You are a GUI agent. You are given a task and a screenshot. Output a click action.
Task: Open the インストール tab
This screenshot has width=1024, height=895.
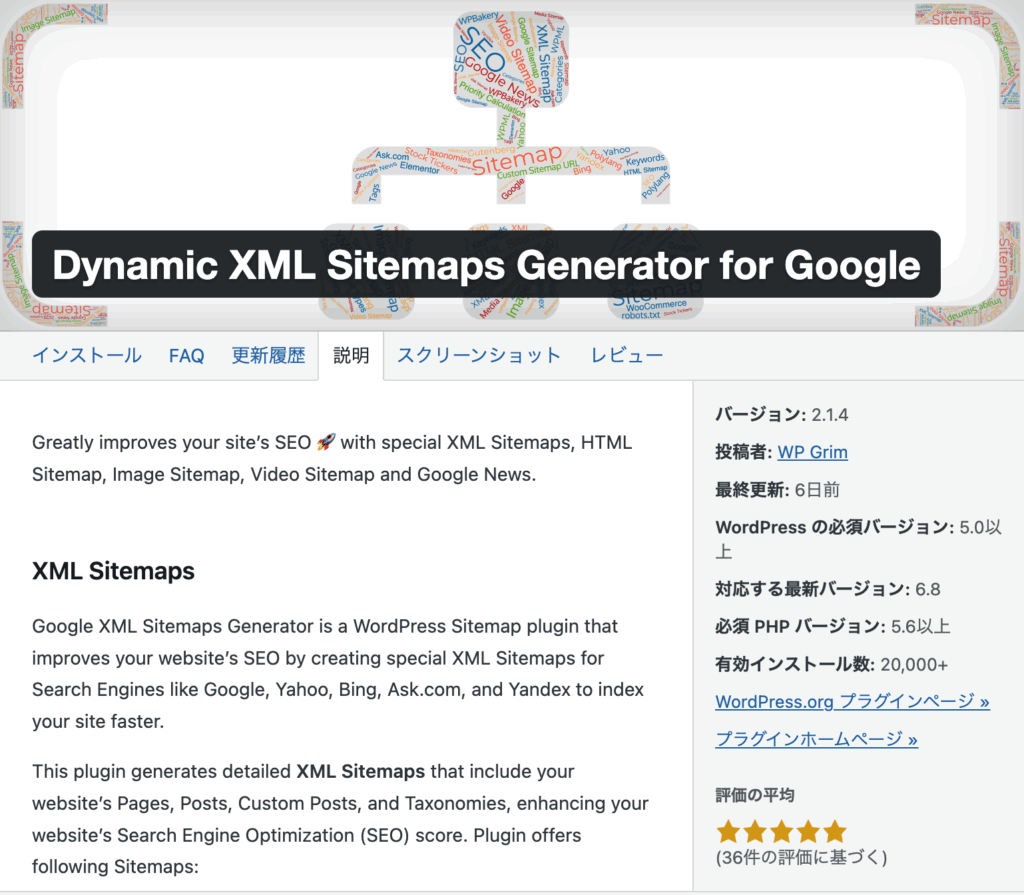pyautogui.click(x=87, y=355)
